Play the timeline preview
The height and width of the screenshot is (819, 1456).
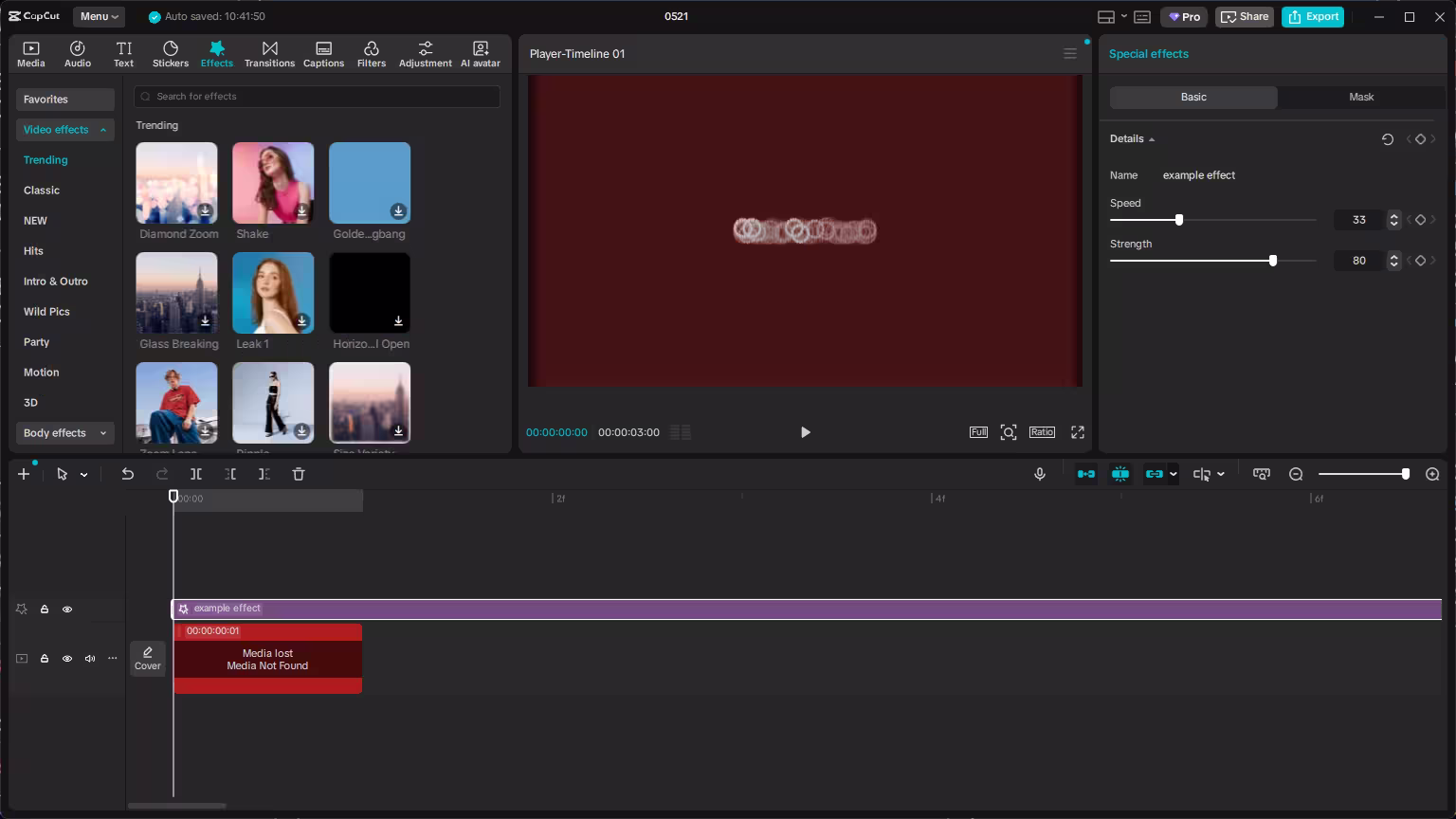tap(806, 432)
